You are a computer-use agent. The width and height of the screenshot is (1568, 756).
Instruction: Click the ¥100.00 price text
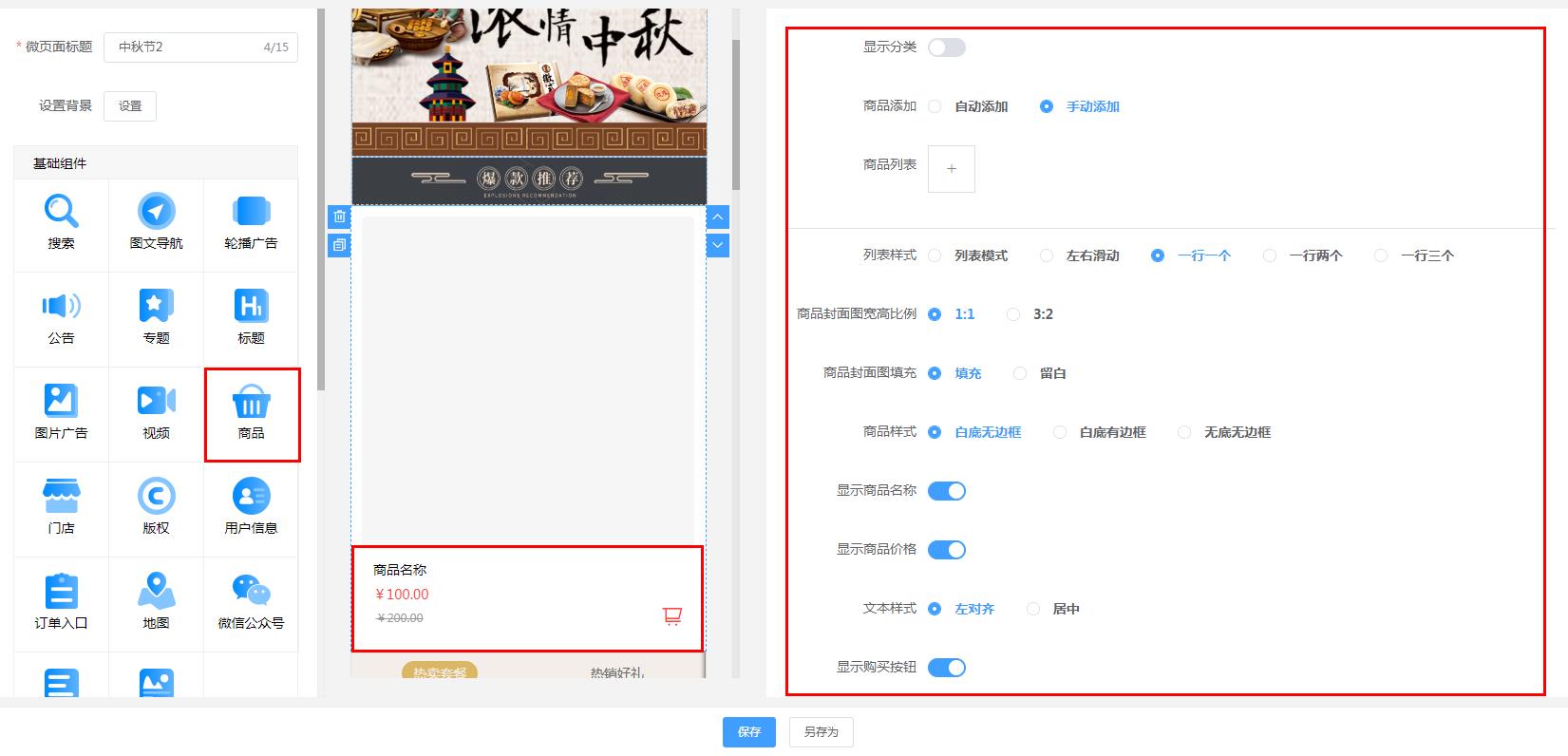click(402, 595)
